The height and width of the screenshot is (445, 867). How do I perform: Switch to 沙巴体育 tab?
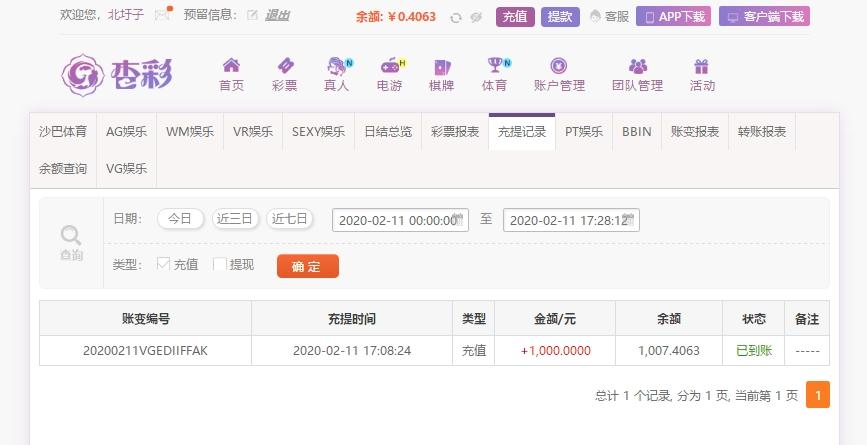pos(63,132)
